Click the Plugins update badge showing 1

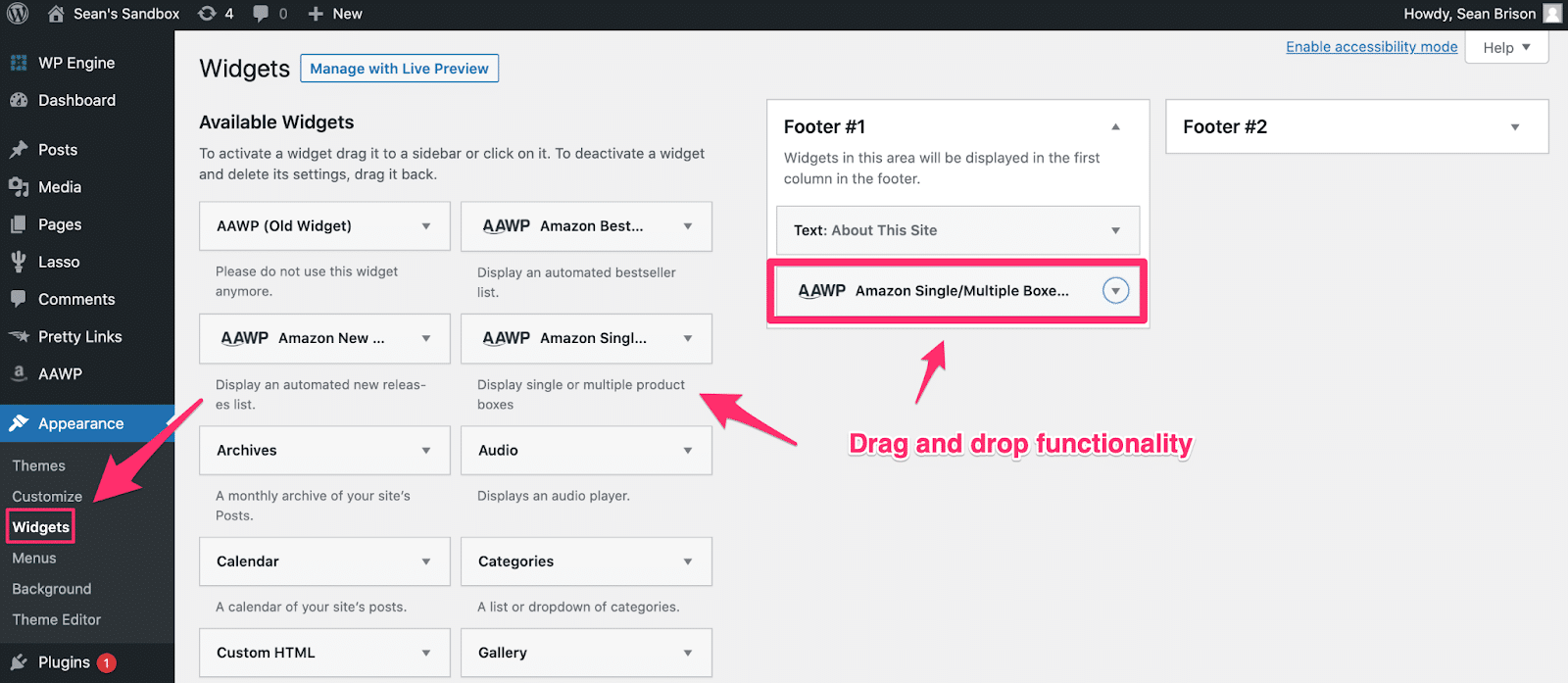click(107, 663)
